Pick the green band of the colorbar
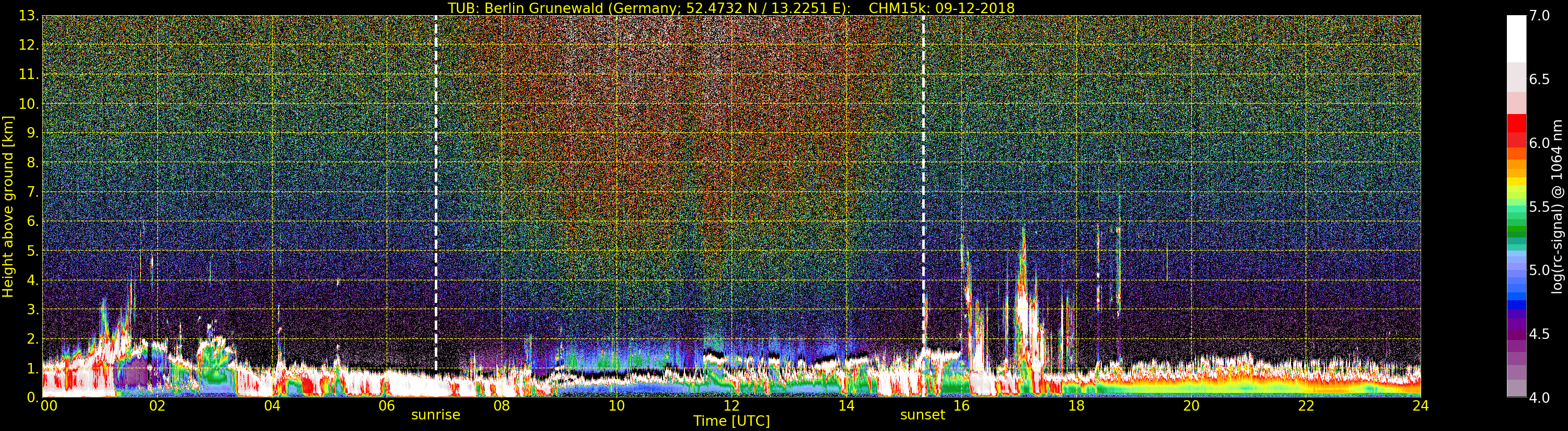 point(1516,232)
